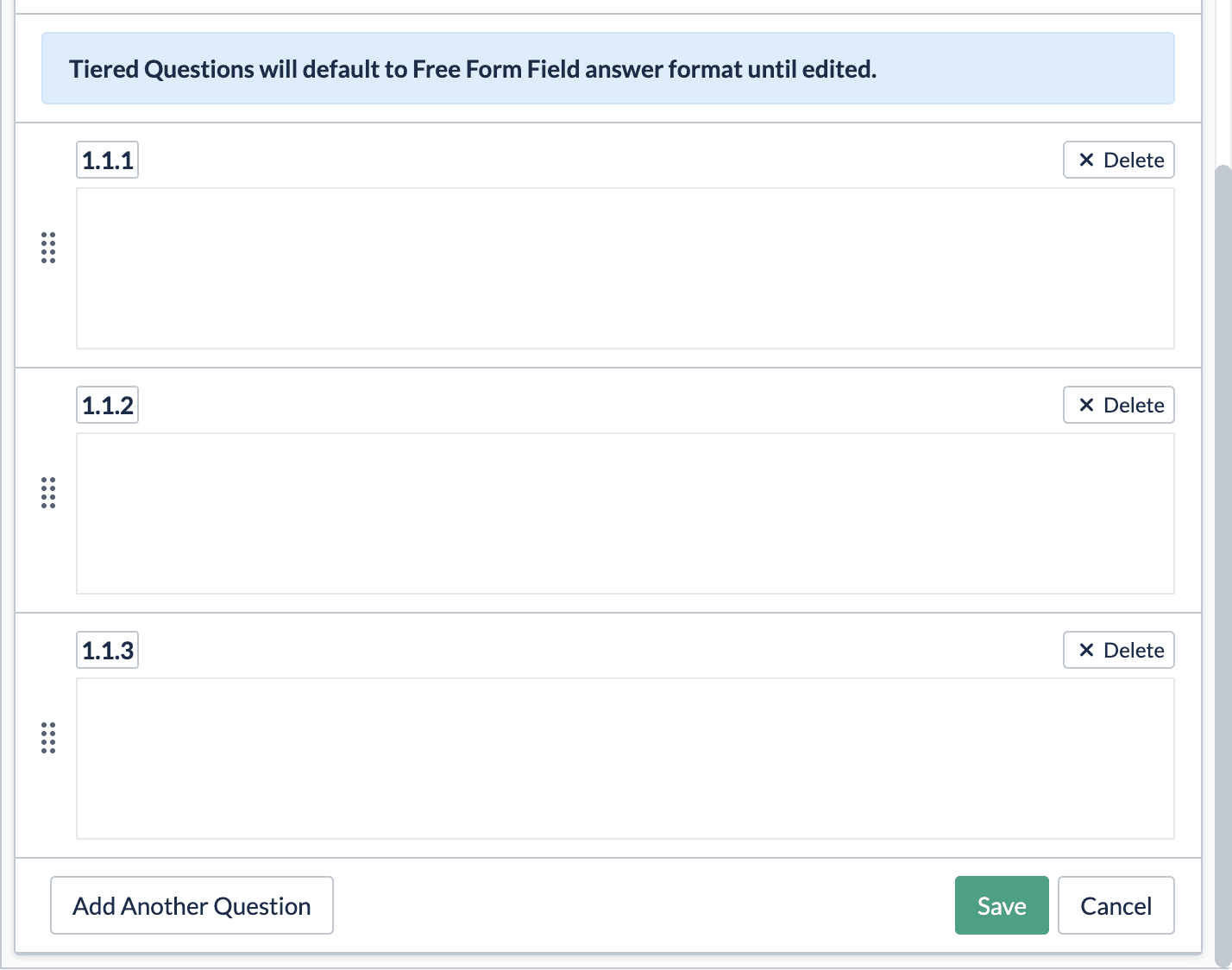Click the X icon to delete question 1.1.1
The width and height of the screenshot is (1232, 970).
click(1086, 161)
